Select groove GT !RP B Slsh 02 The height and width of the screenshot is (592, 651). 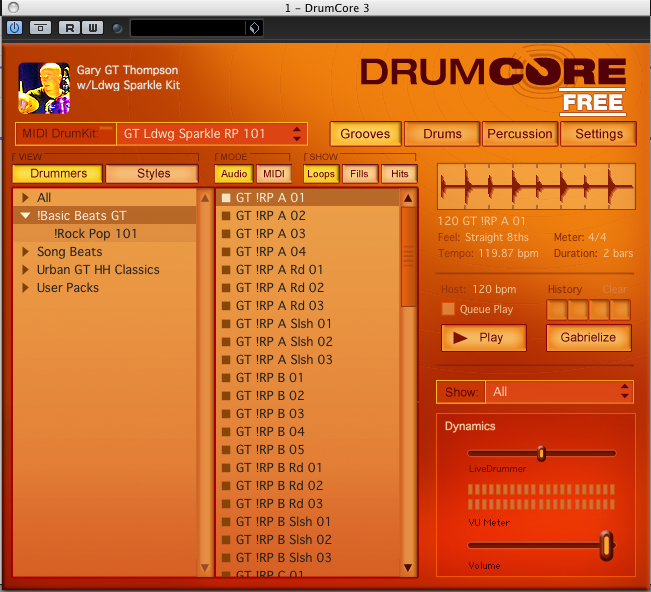click(x=308, y=540)
